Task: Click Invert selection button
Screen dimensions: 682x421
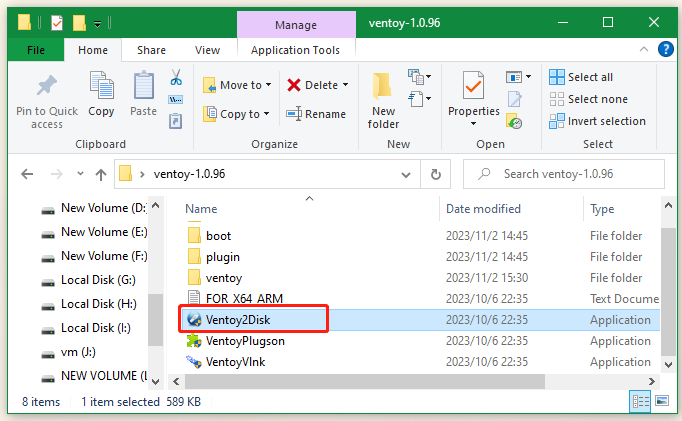Action: (x=597, y=121)
